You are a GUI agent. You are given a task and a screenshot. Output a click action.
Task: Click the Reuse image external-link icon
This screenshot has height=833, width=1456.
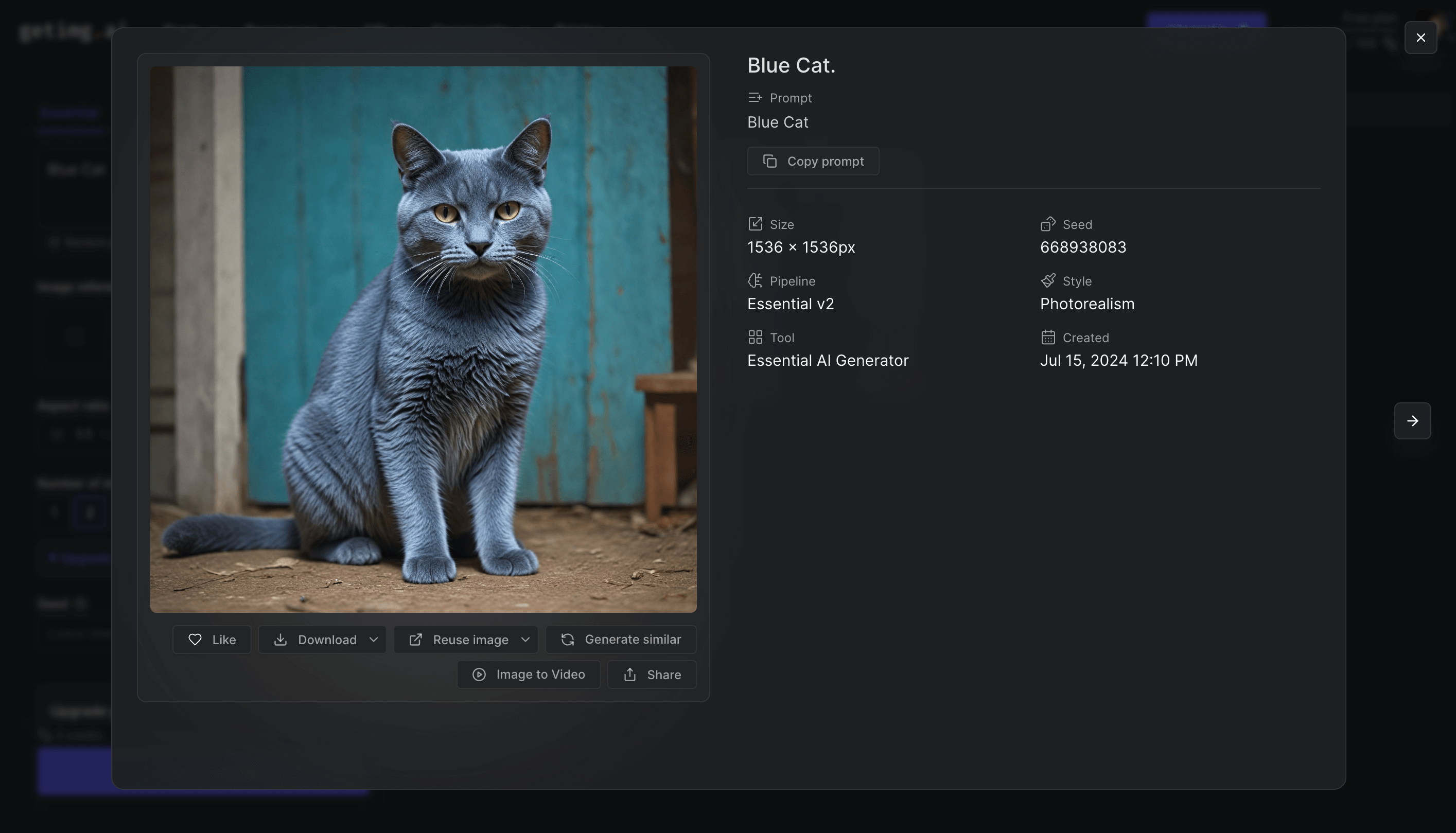(416, 640)
